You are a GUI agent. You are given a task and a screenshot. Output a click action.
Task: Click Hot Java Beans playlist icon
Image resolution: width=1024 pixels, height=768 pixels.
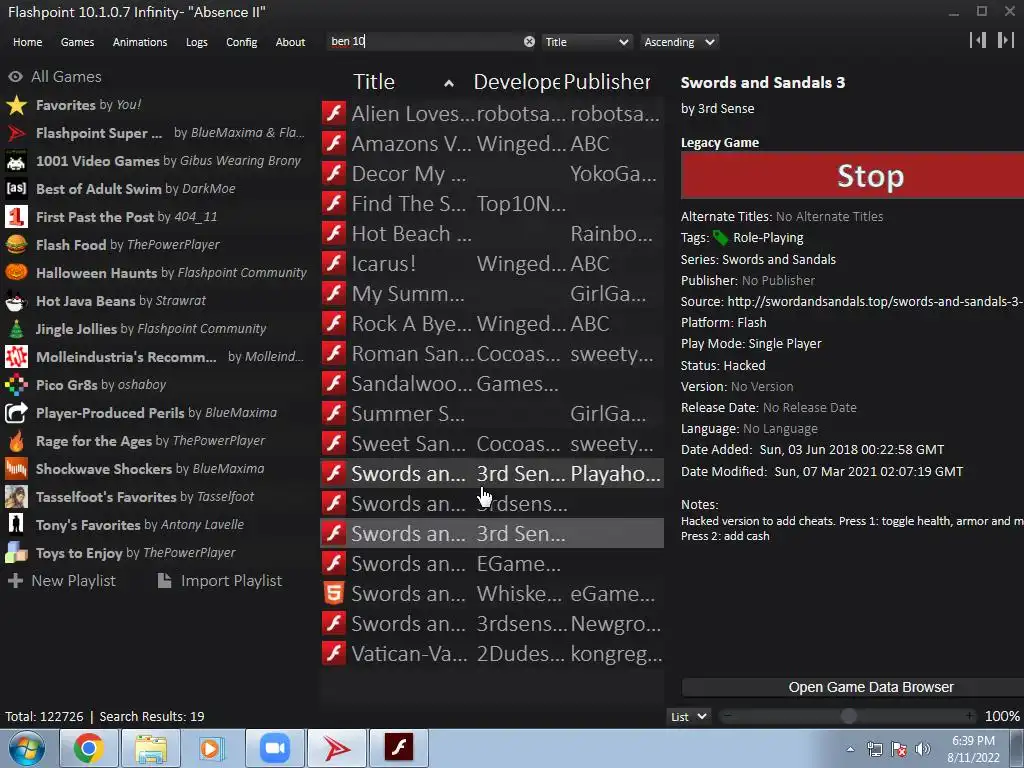[x=16, y=300]
